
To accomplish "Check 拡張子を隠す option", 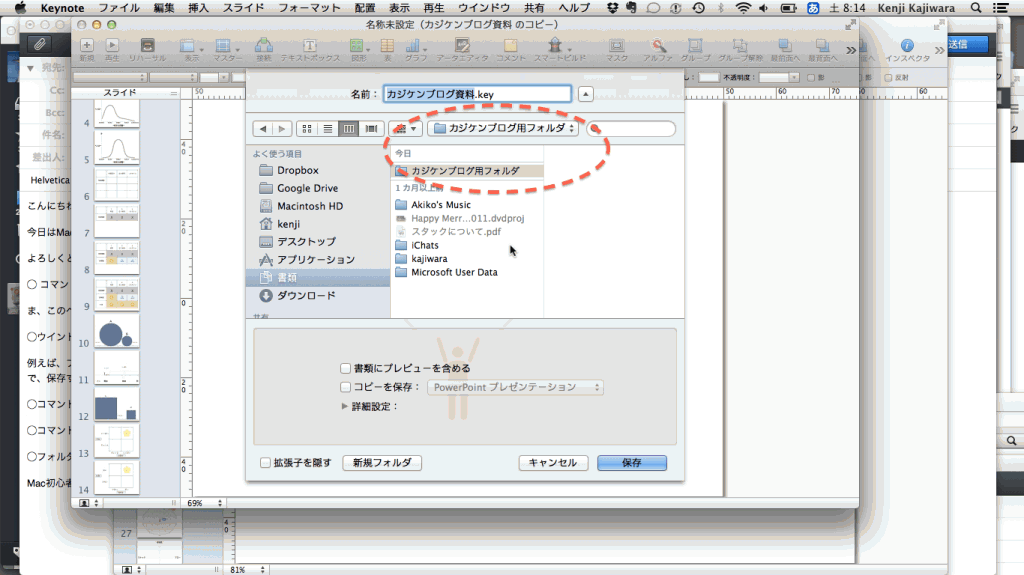I will [x=265, y=463].
